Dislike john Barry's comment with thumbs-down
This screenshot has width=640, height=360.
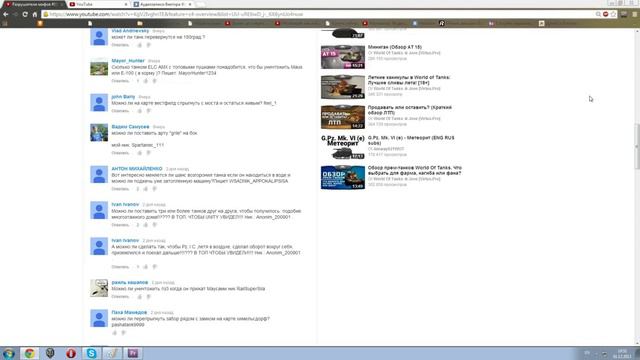pyautogui.click(x=149, y=111)
